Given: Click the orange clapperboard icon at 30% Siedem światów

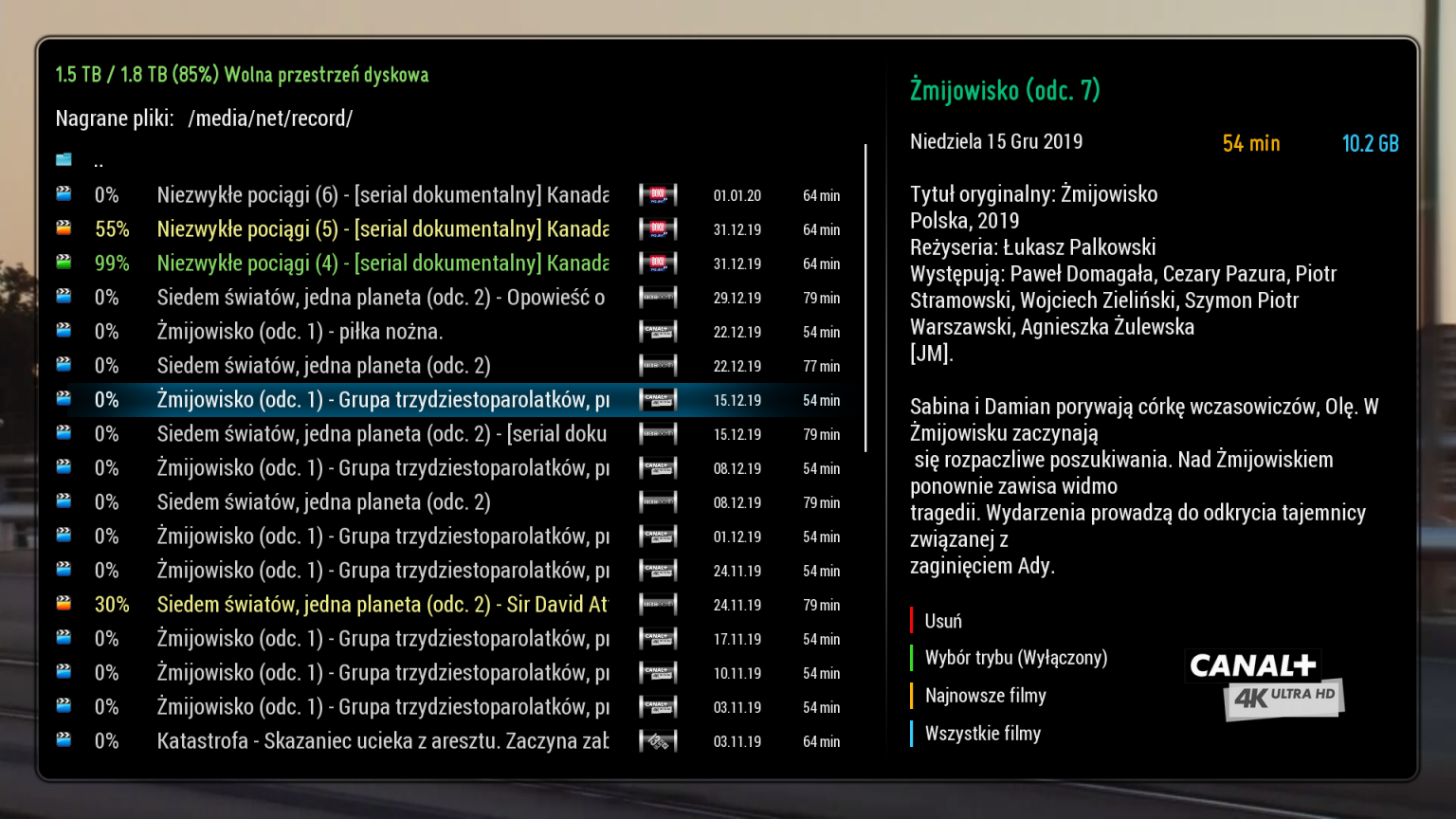Looking at the screenshot, I should click(64, 604).
